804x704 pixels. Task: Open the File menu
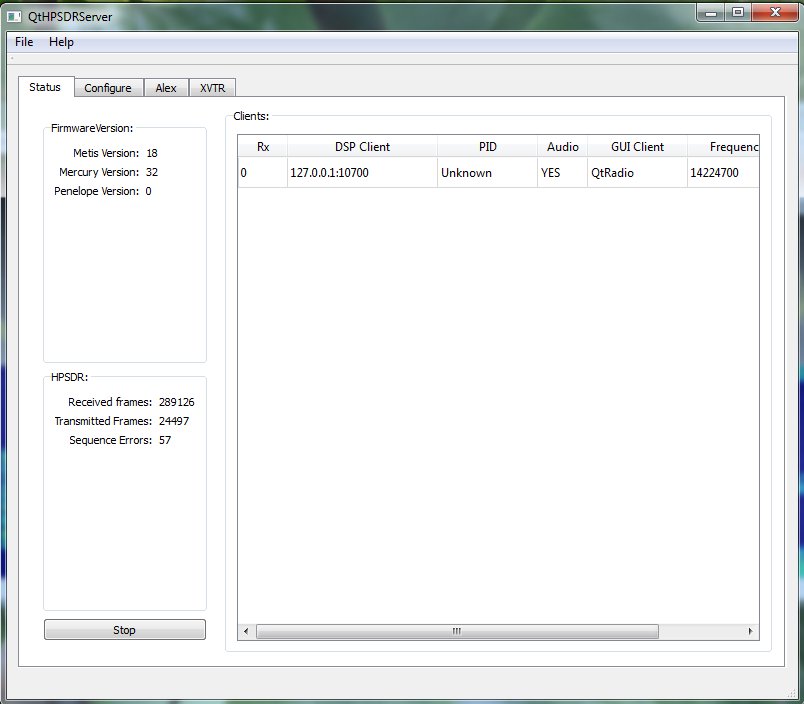(24, 42)
